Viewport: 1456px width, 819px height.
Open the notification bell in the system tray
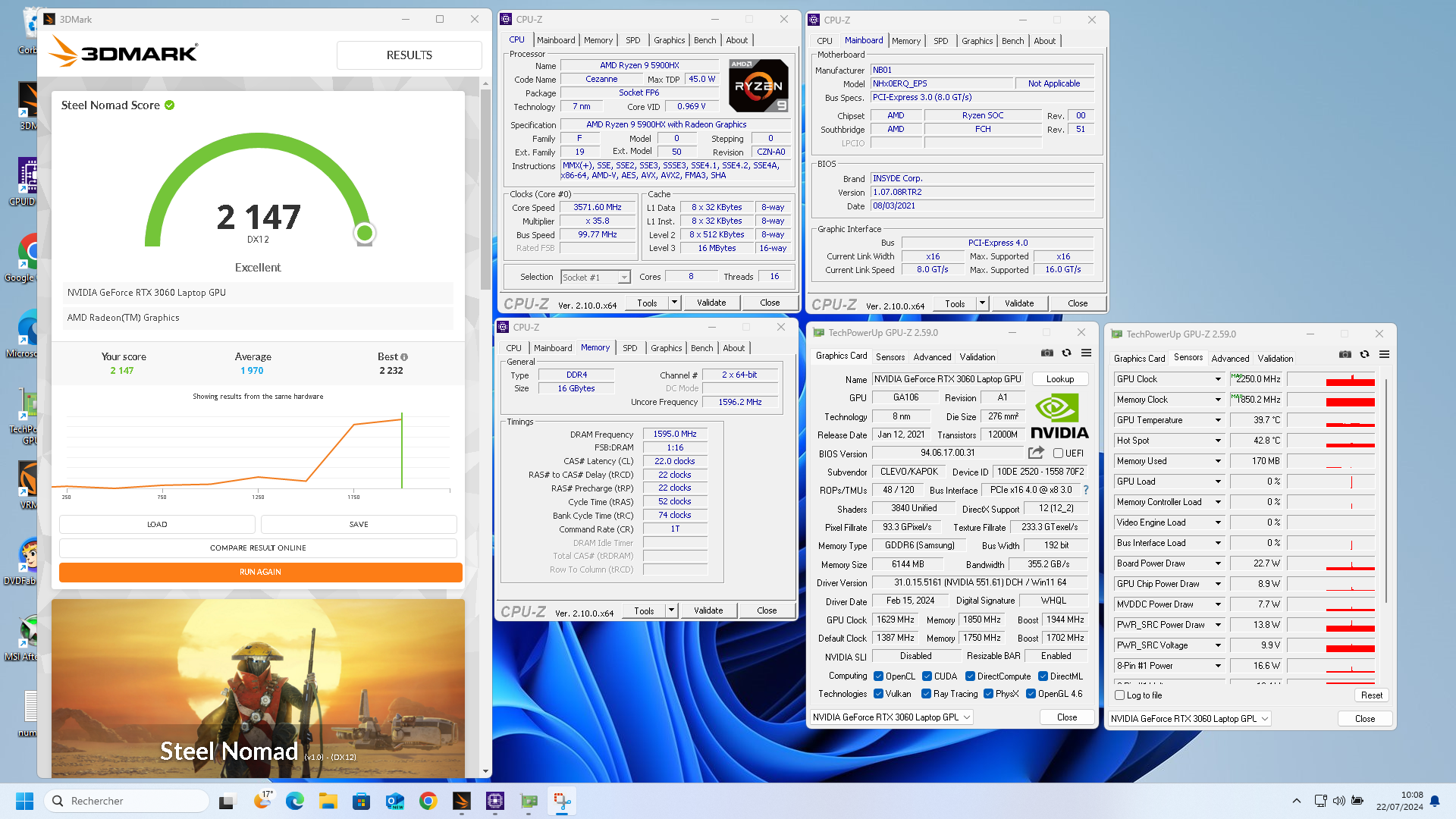(x=1435, y=801)
